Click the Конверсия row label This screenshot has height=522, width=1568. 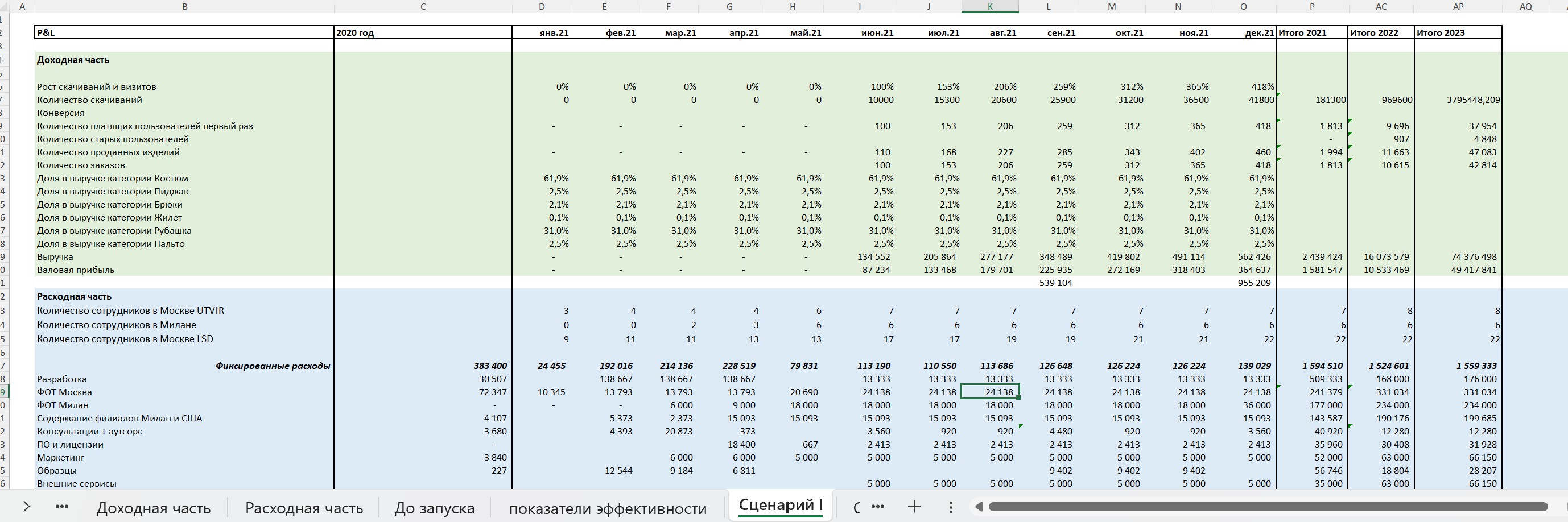click(x=61, y=113)
